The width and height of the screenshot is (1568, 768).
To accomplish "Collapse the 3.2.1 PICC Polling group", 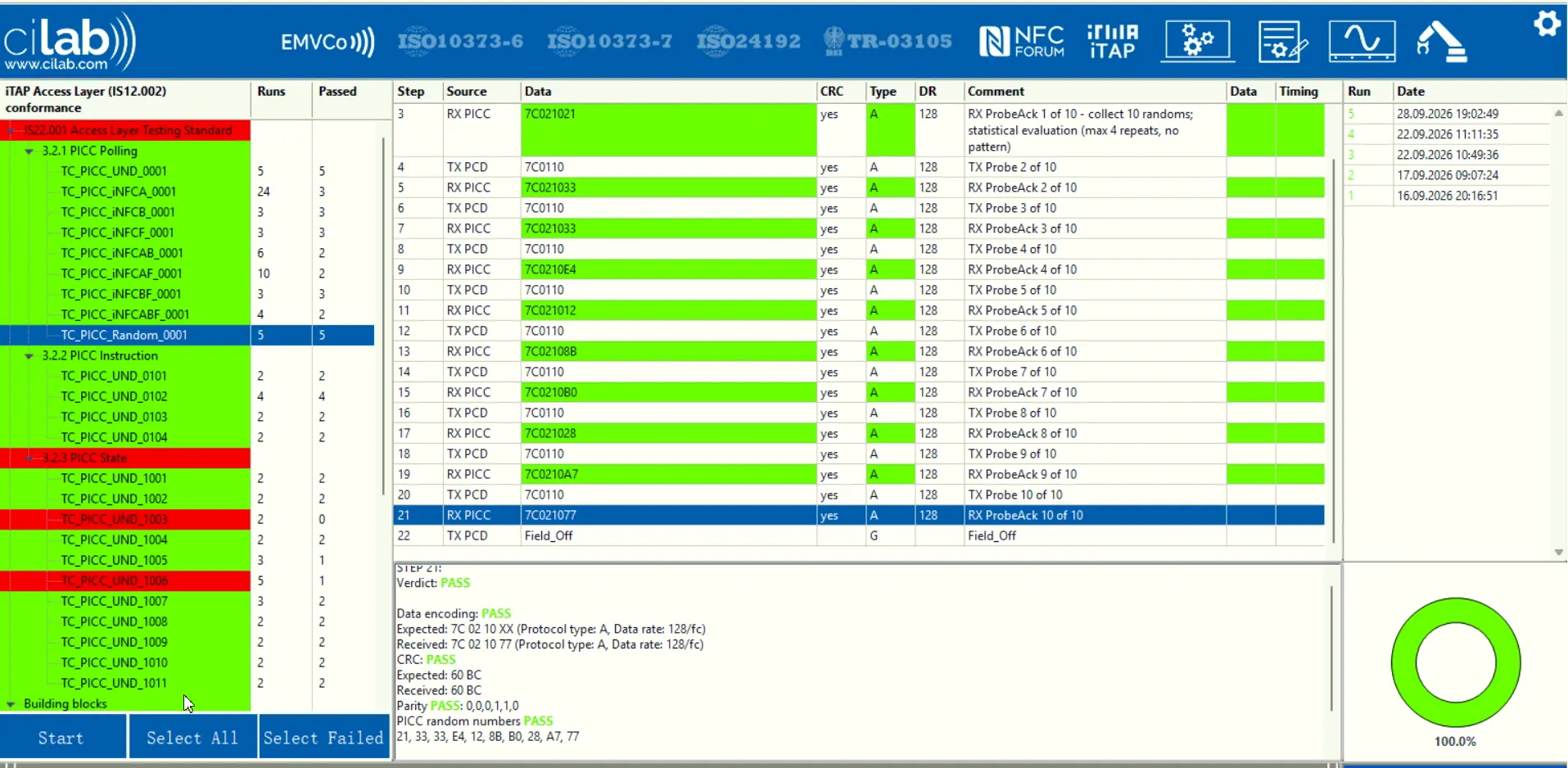I will coord(29,151).
